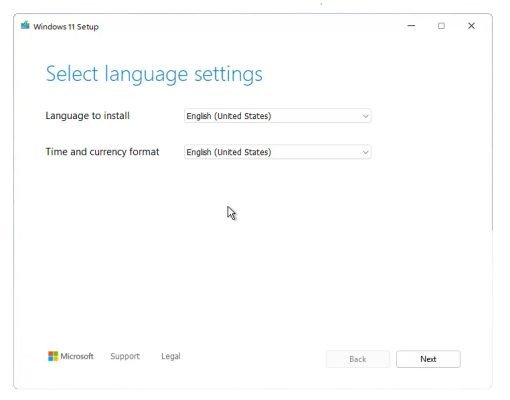This screenshot has width=510, height=400.
Task: Click the Next button
Action: coord(428,359)
